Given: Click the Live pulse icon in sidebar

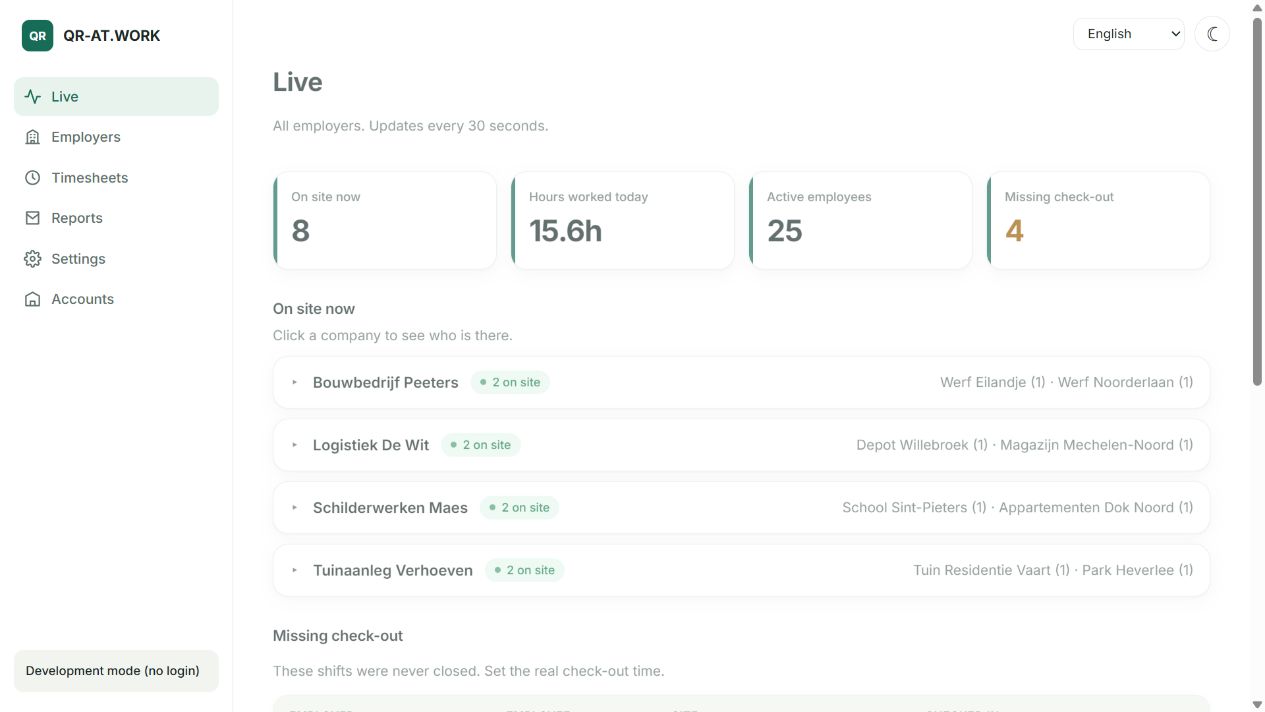Looking at the screenshot, I should point(33,97).
